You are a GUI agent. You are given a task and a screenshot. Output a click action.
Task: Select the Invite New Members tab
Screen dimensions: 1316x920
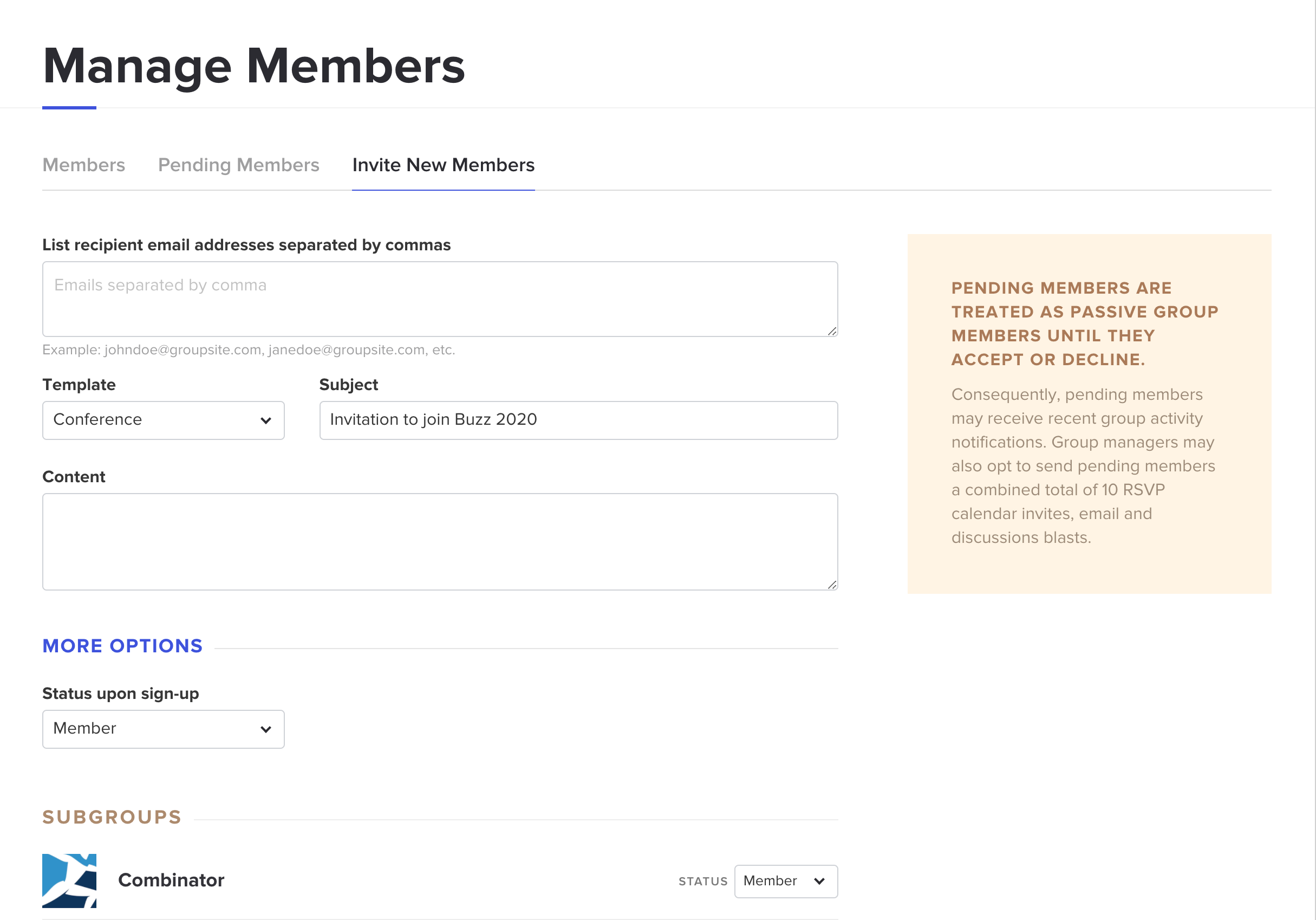click(x=443, y=165)
